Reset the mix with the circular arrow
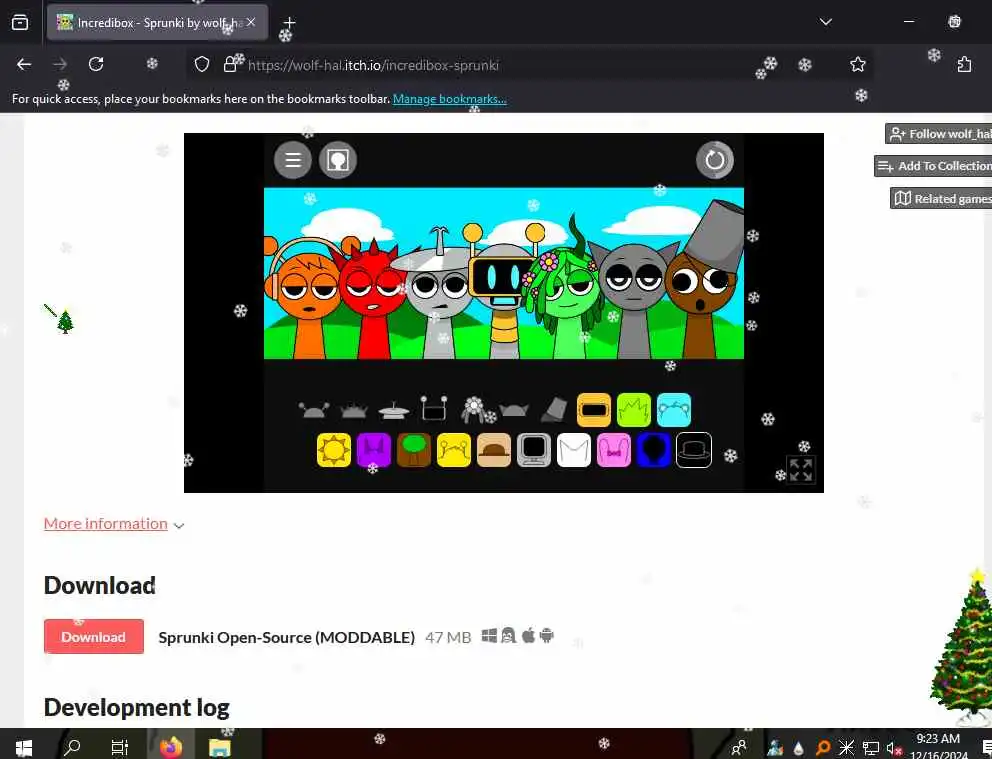Image resolution: width=992 pixels, height=759 pixels. coord(715,160)
